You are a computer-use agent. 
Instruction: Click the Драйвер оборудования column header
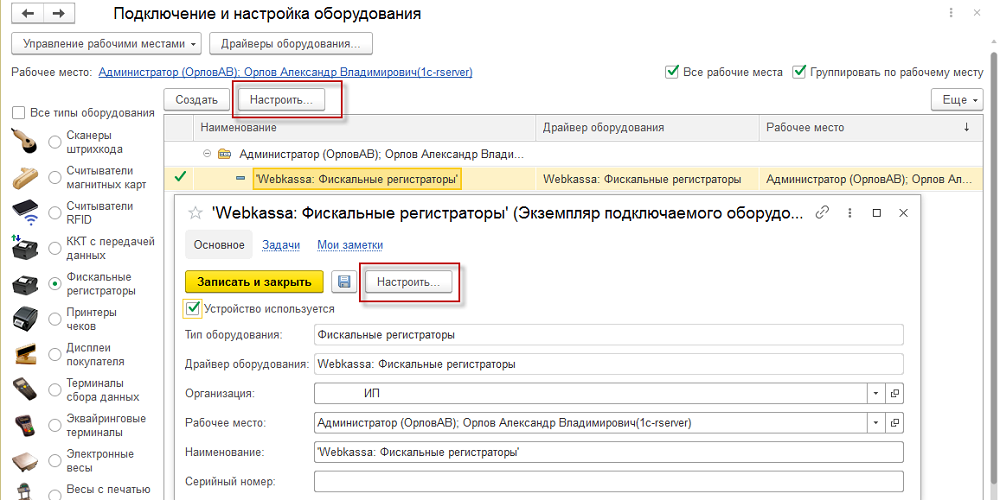[x=647, y=128]
